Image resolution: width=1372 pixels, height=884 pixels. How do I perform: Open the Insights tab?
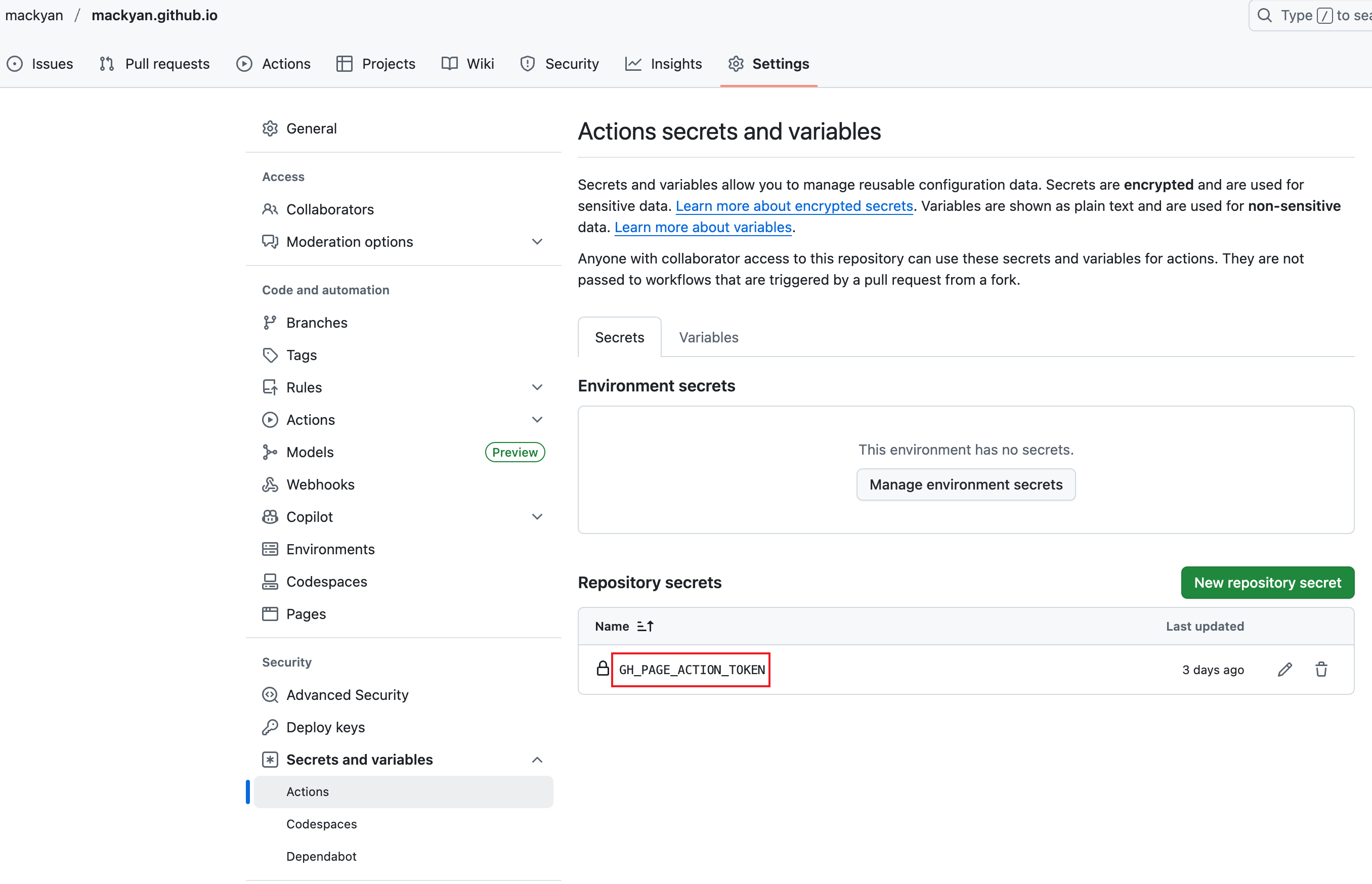(x=664, y=64)
